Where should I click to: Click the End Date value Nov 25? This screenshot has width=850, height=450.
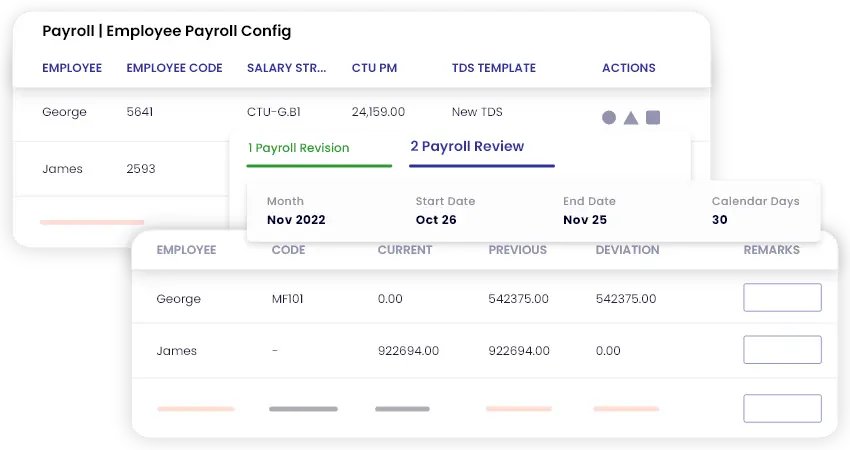585,220
